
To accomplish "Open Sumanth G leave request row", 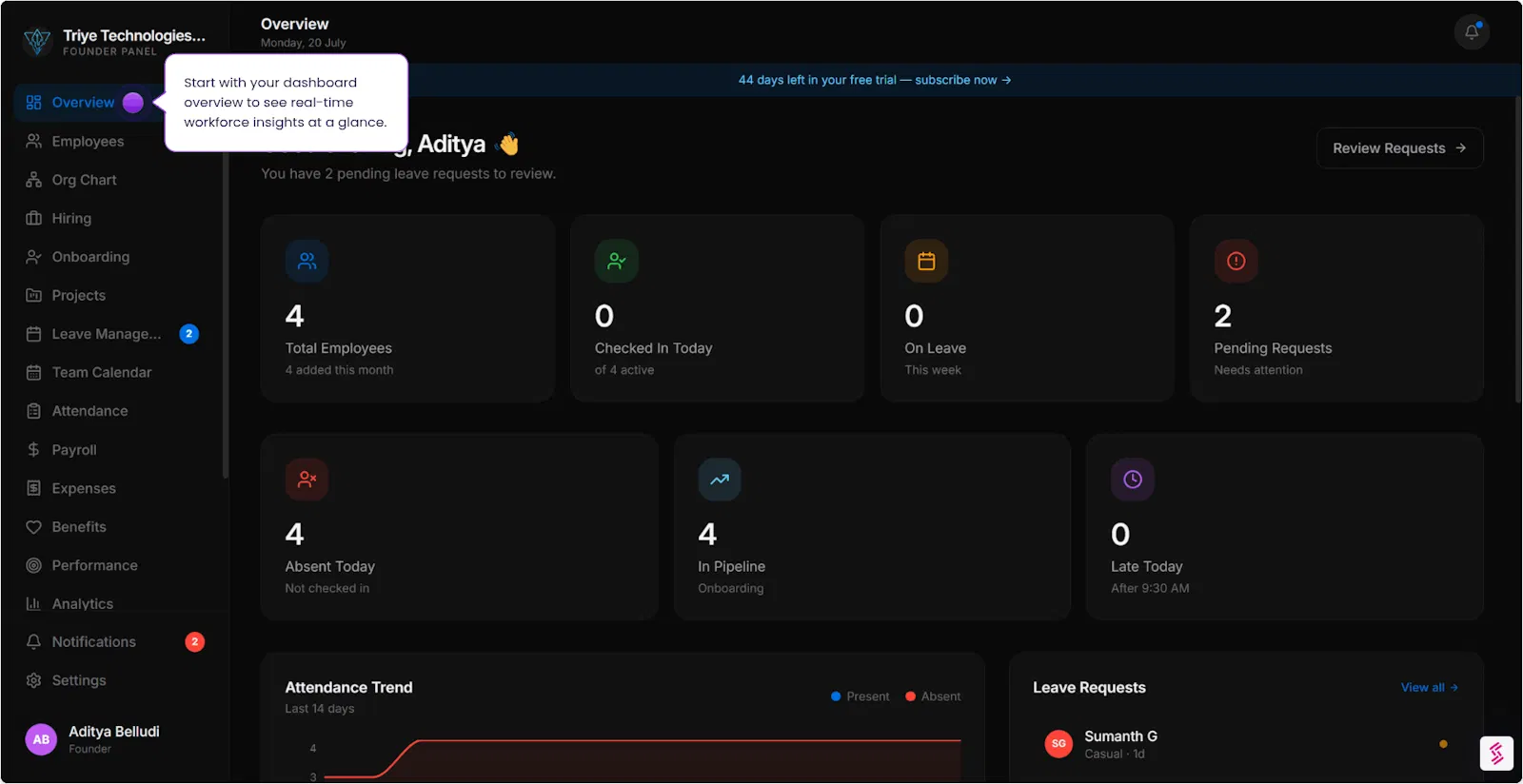I will click(x=1247, y=744).
